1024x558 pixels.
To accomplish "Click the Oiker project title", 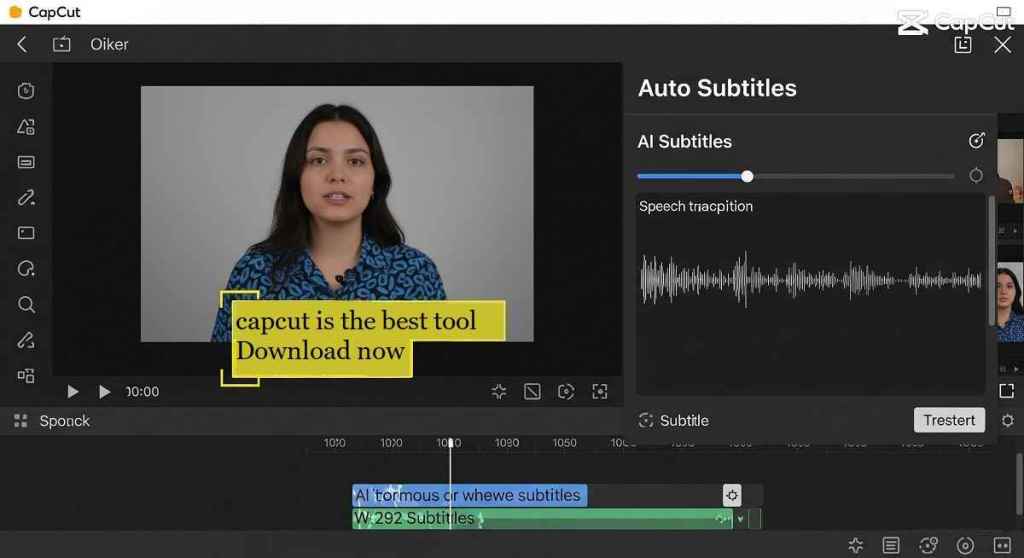I will pos(109,44).
